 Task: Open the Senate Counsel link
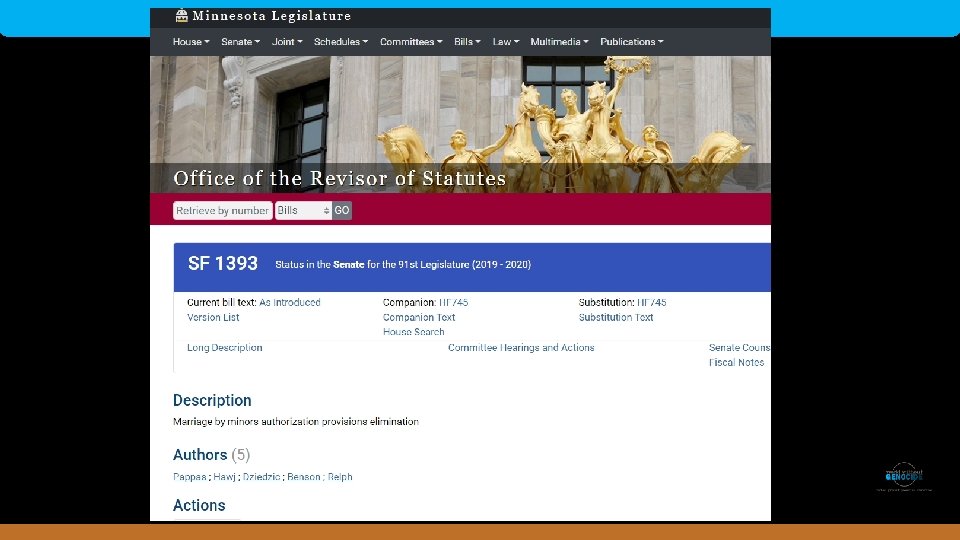tap(740, 347)
